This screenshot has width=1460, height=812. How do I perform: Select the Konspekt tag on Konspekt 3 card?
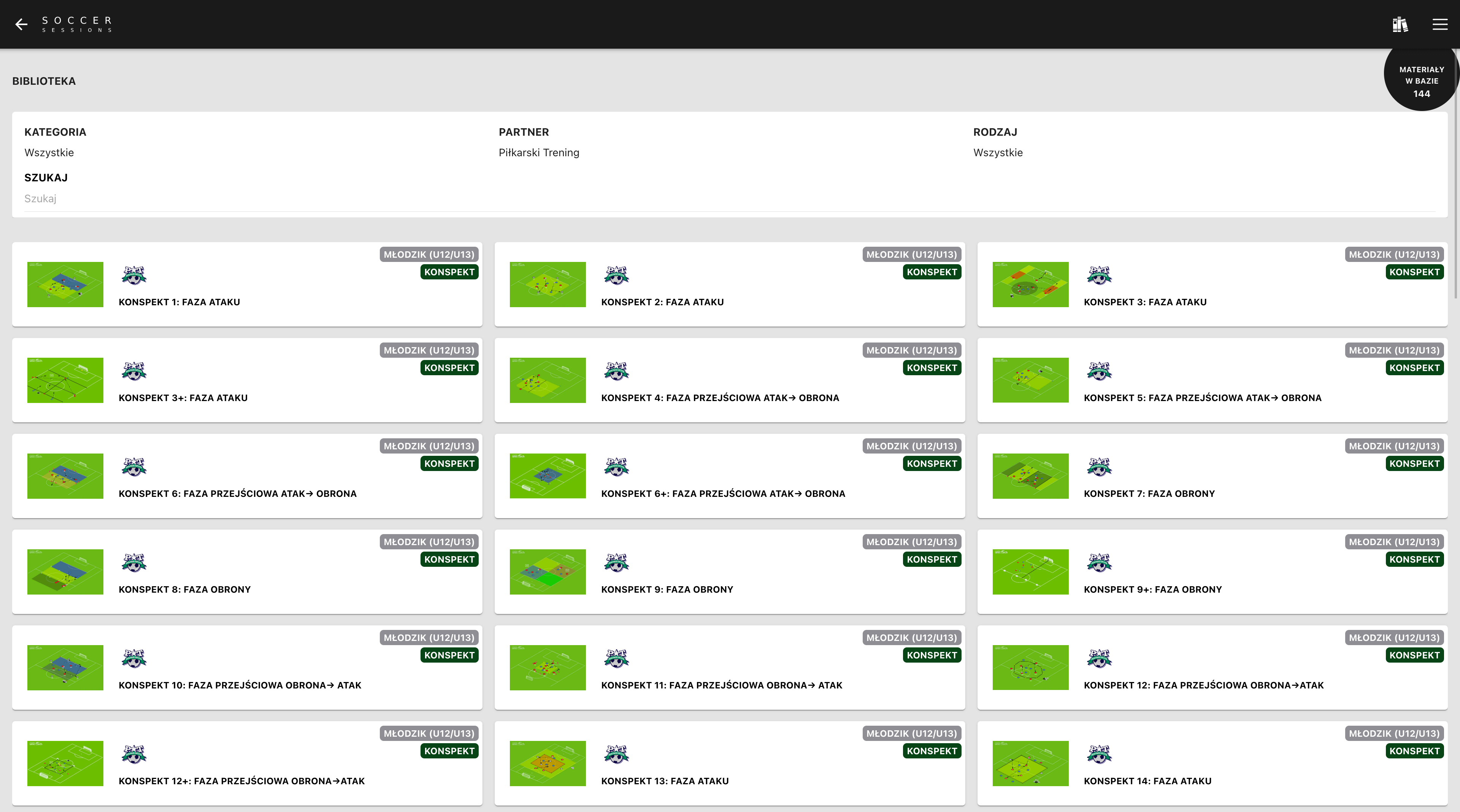point(1414,272)
